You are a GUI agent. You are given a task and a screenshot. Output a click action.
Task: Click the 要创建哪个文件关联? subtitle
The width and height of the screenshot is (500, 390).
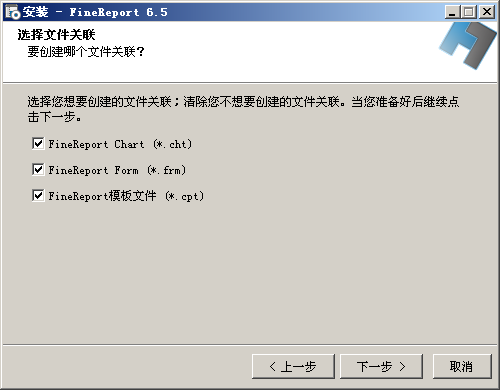point(86,52)
